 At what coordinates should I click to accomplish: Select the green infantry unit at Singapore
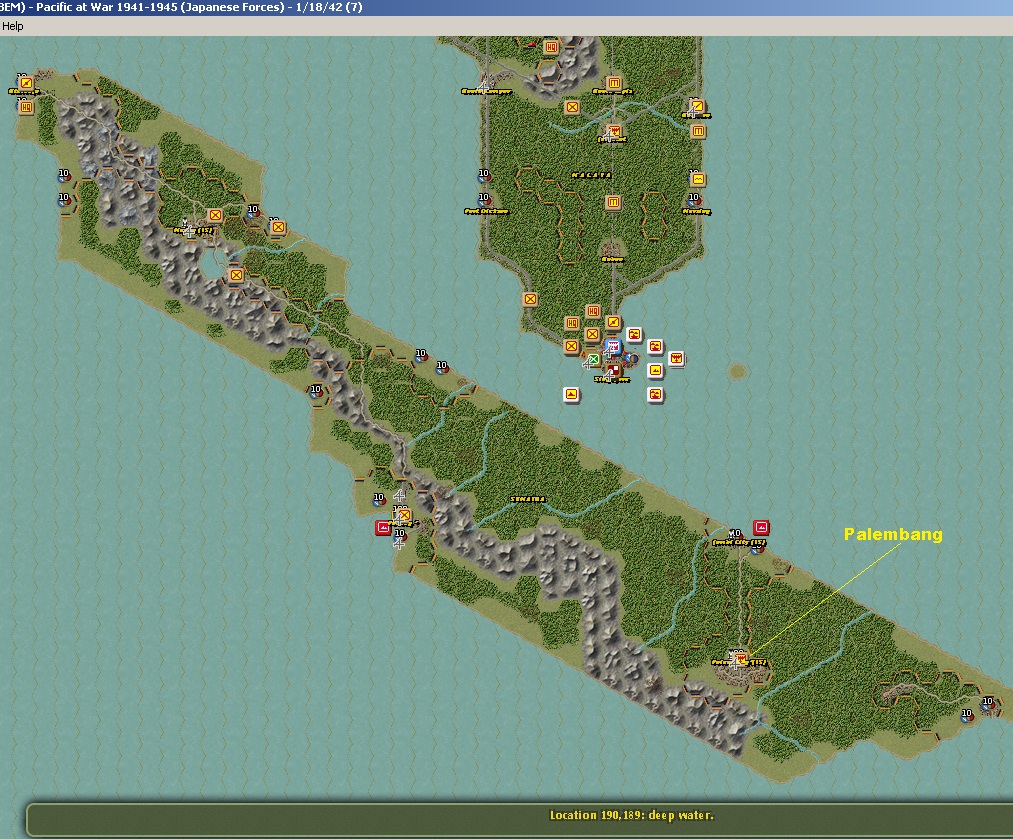coord(593,359)
